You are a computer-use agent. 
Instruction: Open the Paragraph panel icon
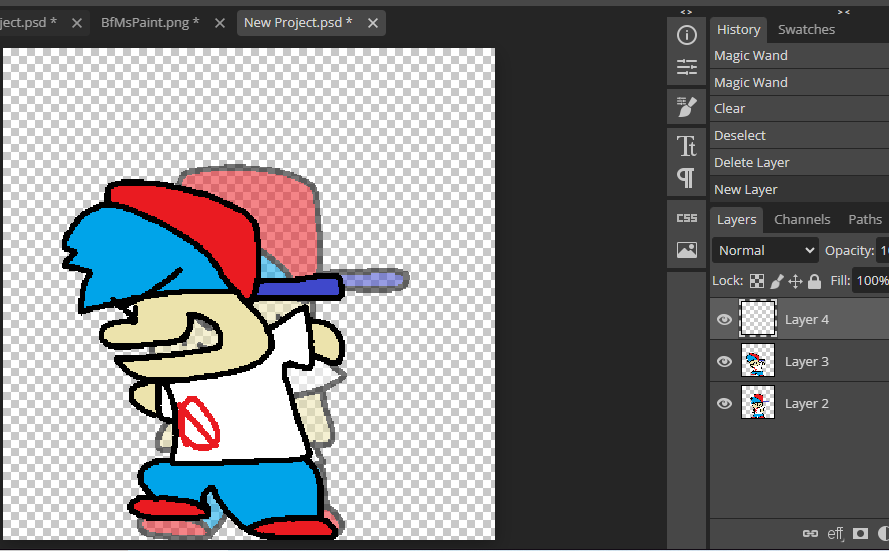687,177
